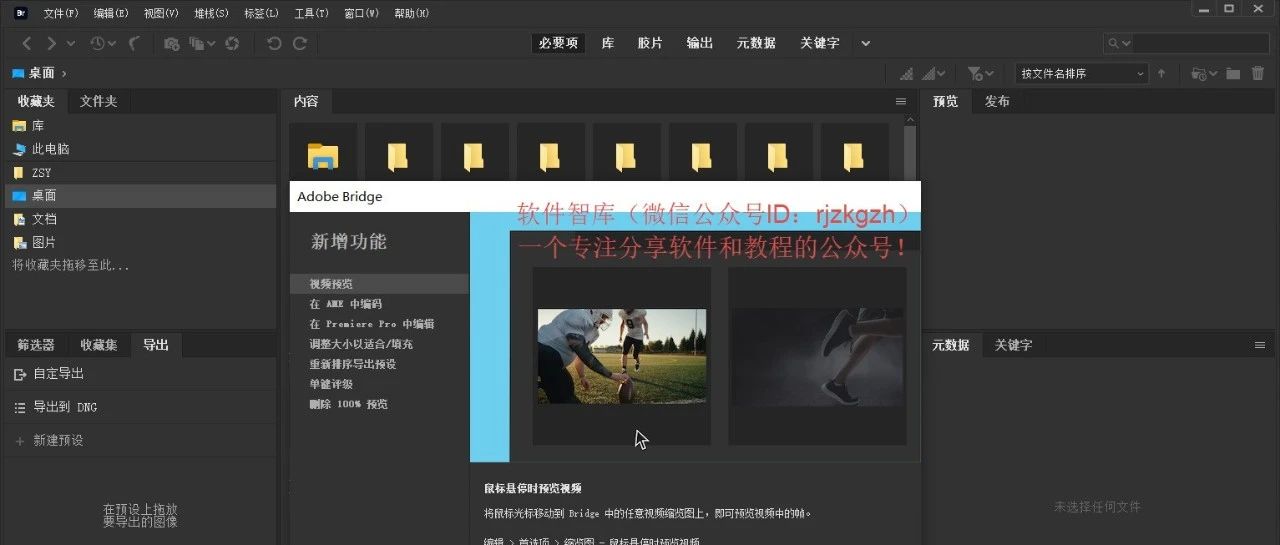Viewport: 1280px width, 545px height.
Task: Switch to the 必要项 workspace
Action: 558,43
